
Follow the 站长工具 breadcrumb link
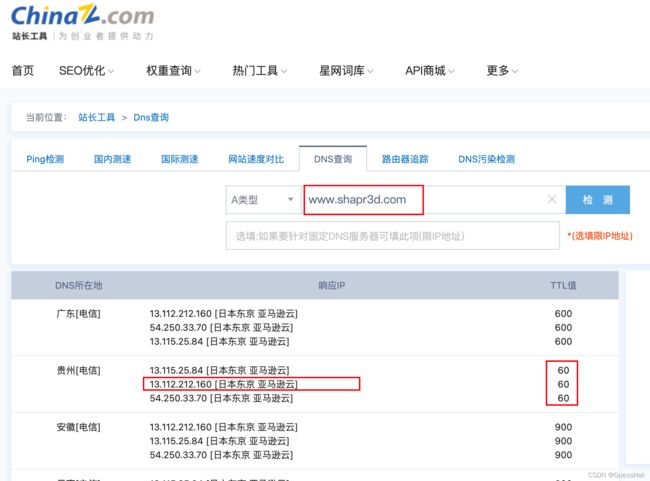(x=96, y=117)
